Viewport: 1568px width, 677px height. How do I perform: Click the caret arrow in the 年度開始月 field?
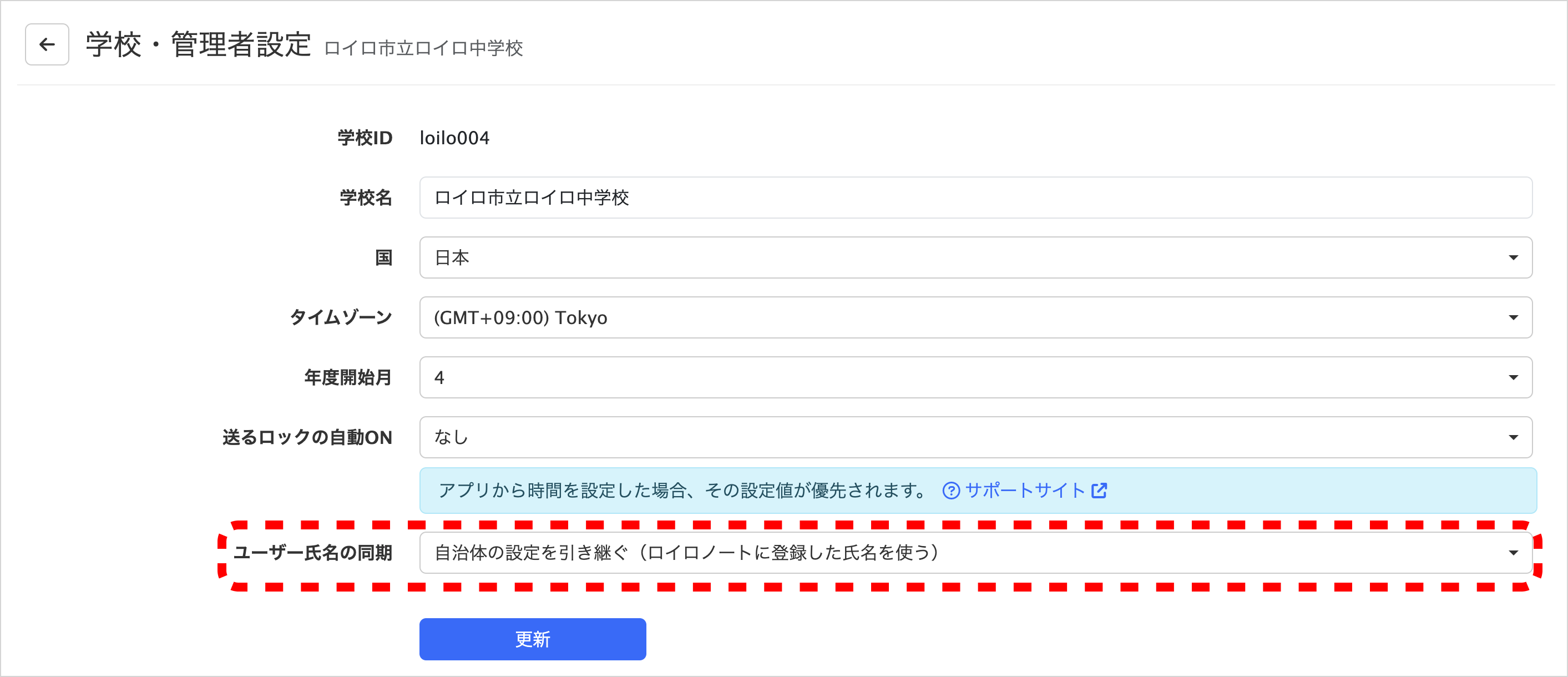[1513, 377]
